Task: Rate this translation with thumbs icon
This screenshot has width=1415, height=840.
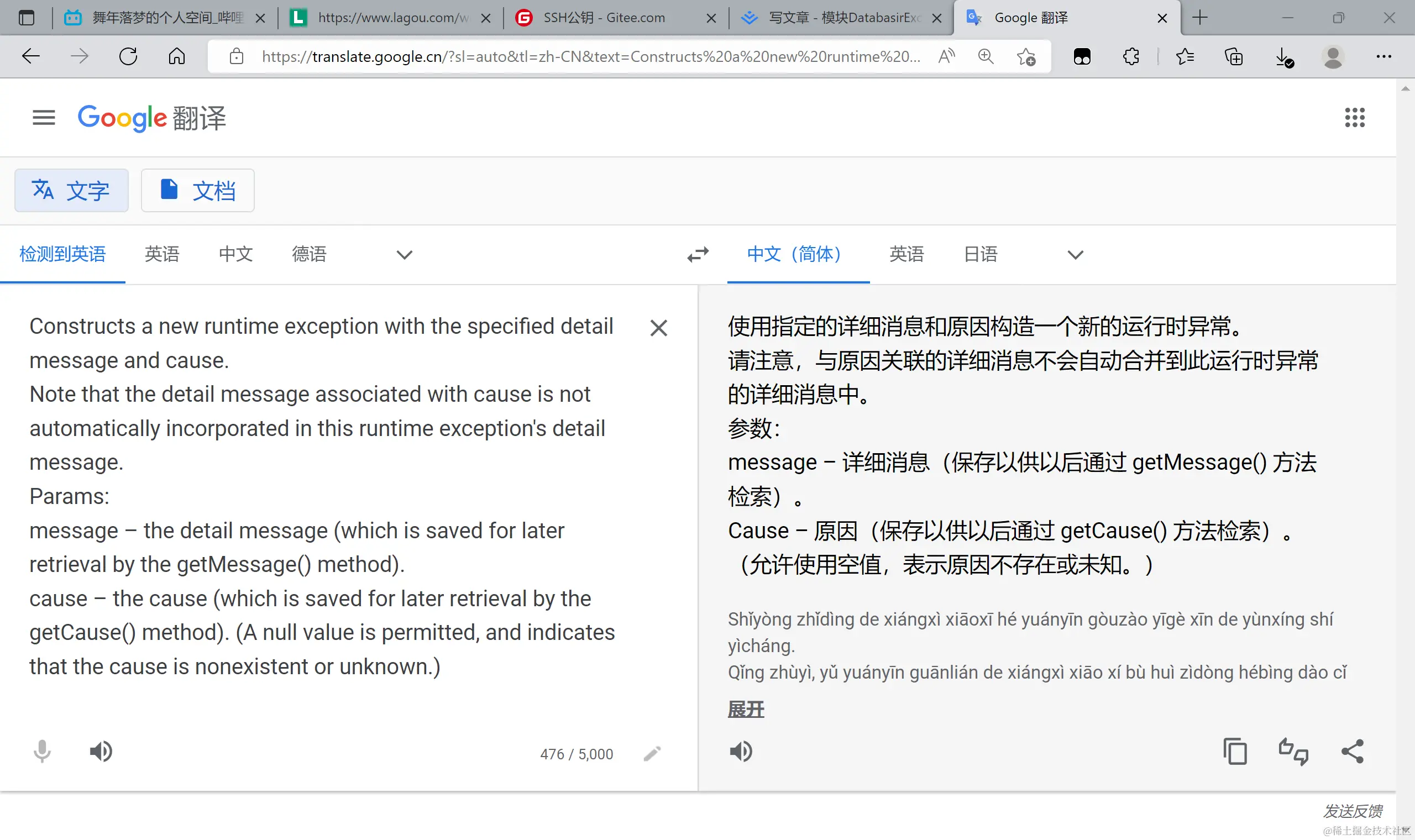Action: (x=1293, y=752)
